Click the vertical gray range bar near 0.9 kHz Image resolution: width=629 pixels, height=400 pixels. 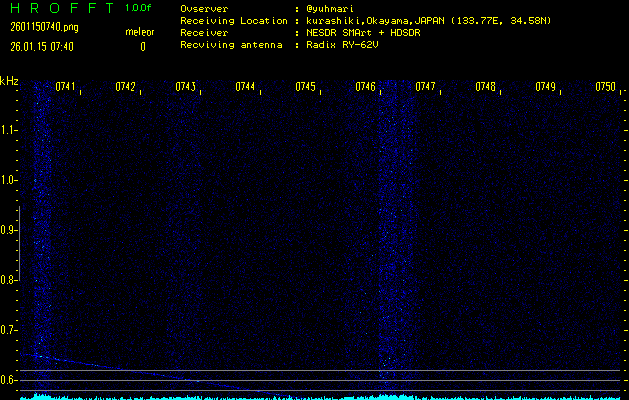click(19, 243)
